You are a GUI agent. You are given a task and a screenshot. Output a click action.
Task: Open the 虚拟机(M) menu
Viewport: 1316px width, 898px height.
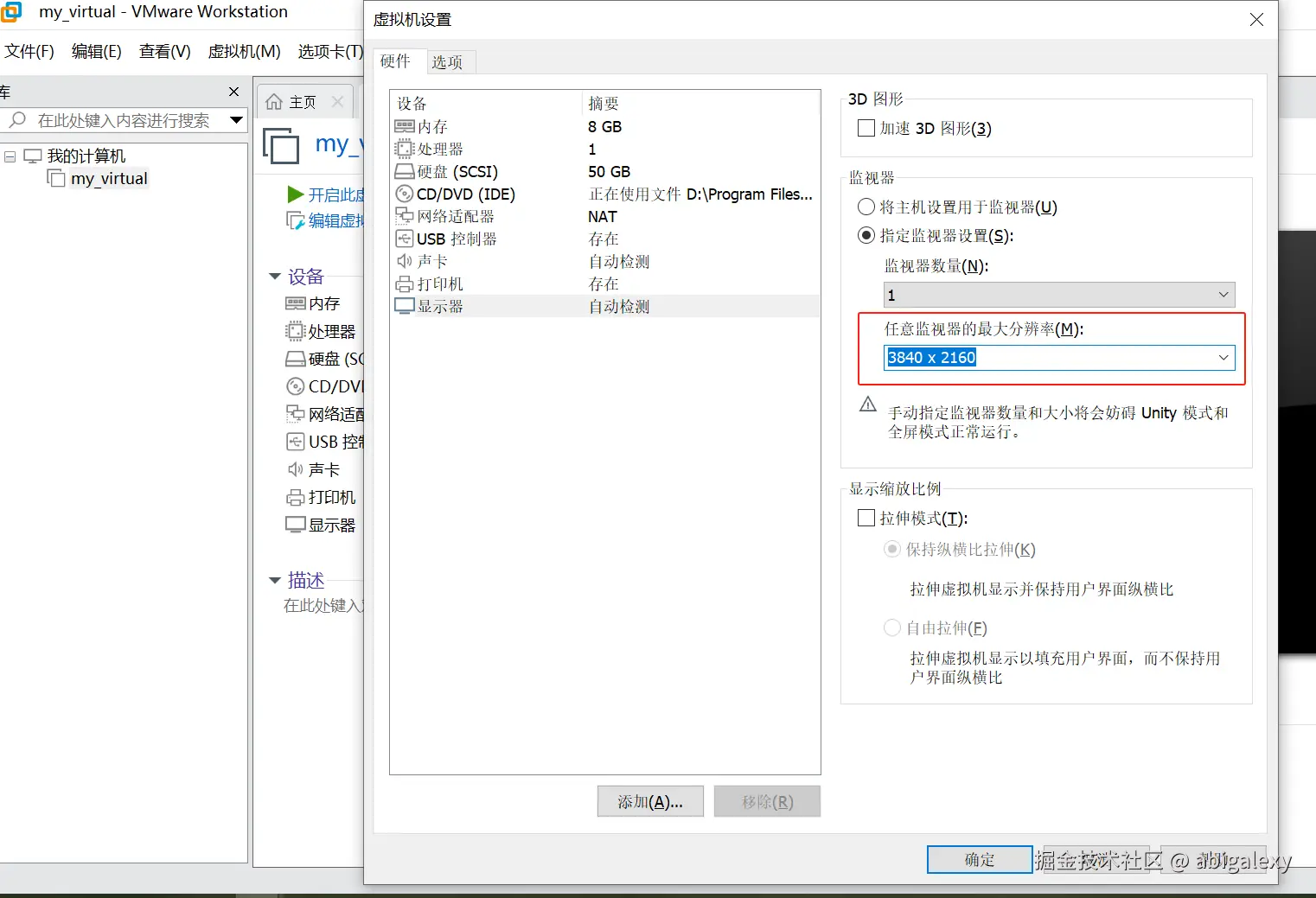click(243, 51)
